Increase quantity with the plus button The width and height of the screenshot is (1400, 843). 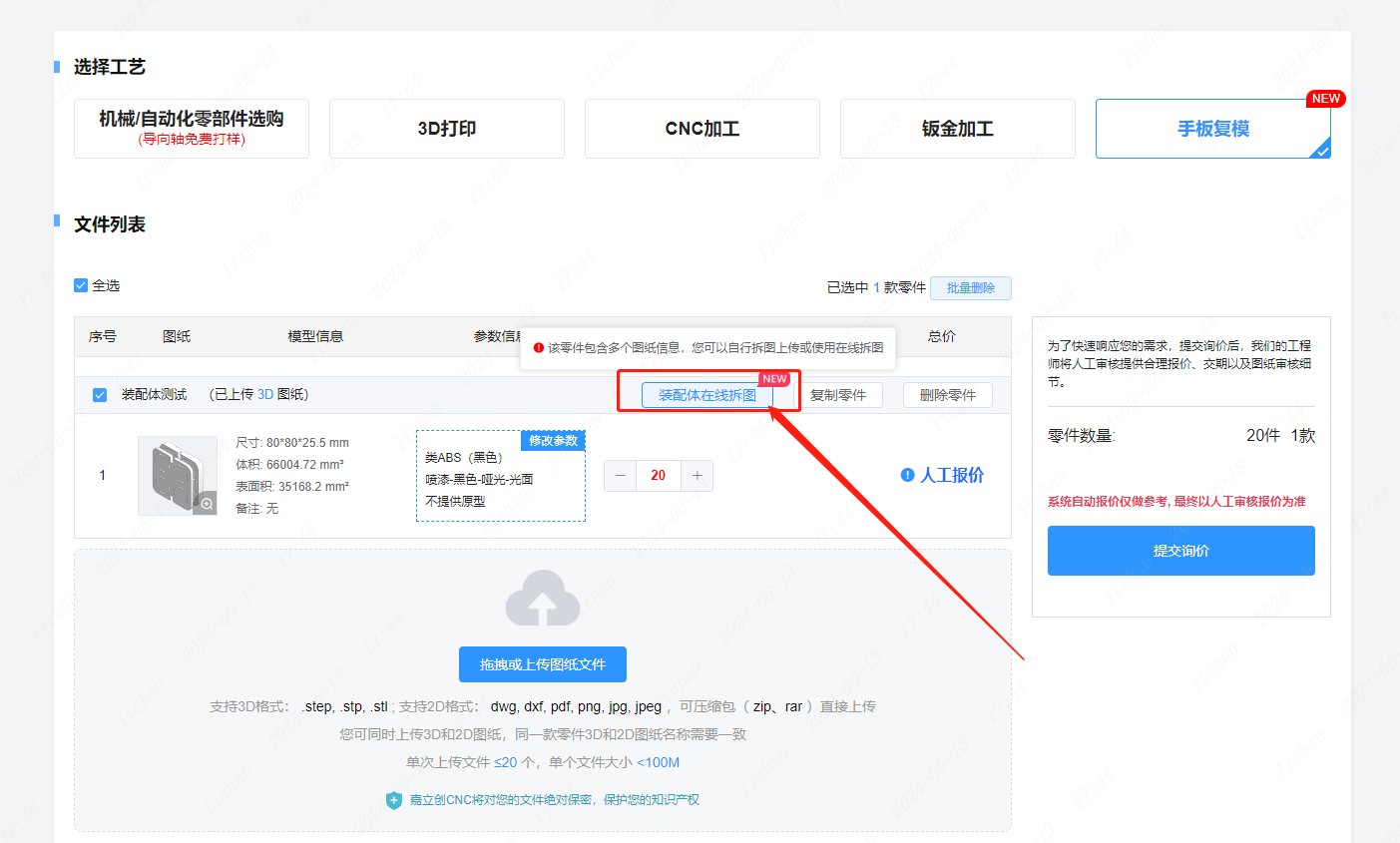pos(697,476)
